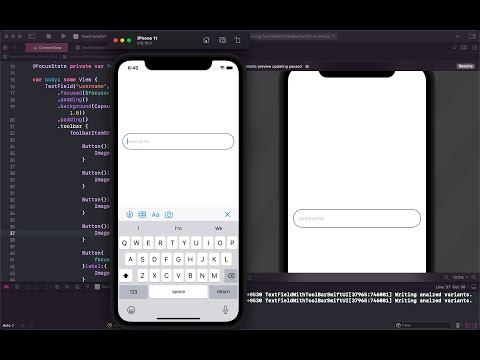This screenshot has height=360, width=480.
Task: Click the .padding() line 18
Action: (x=73, y=99)
